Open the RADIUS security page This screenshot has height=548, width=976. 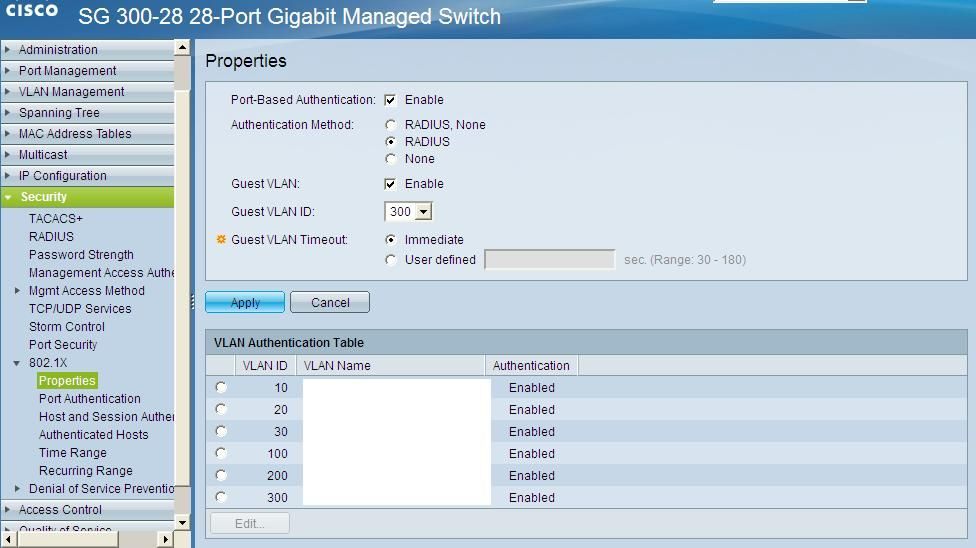point(51,237)
